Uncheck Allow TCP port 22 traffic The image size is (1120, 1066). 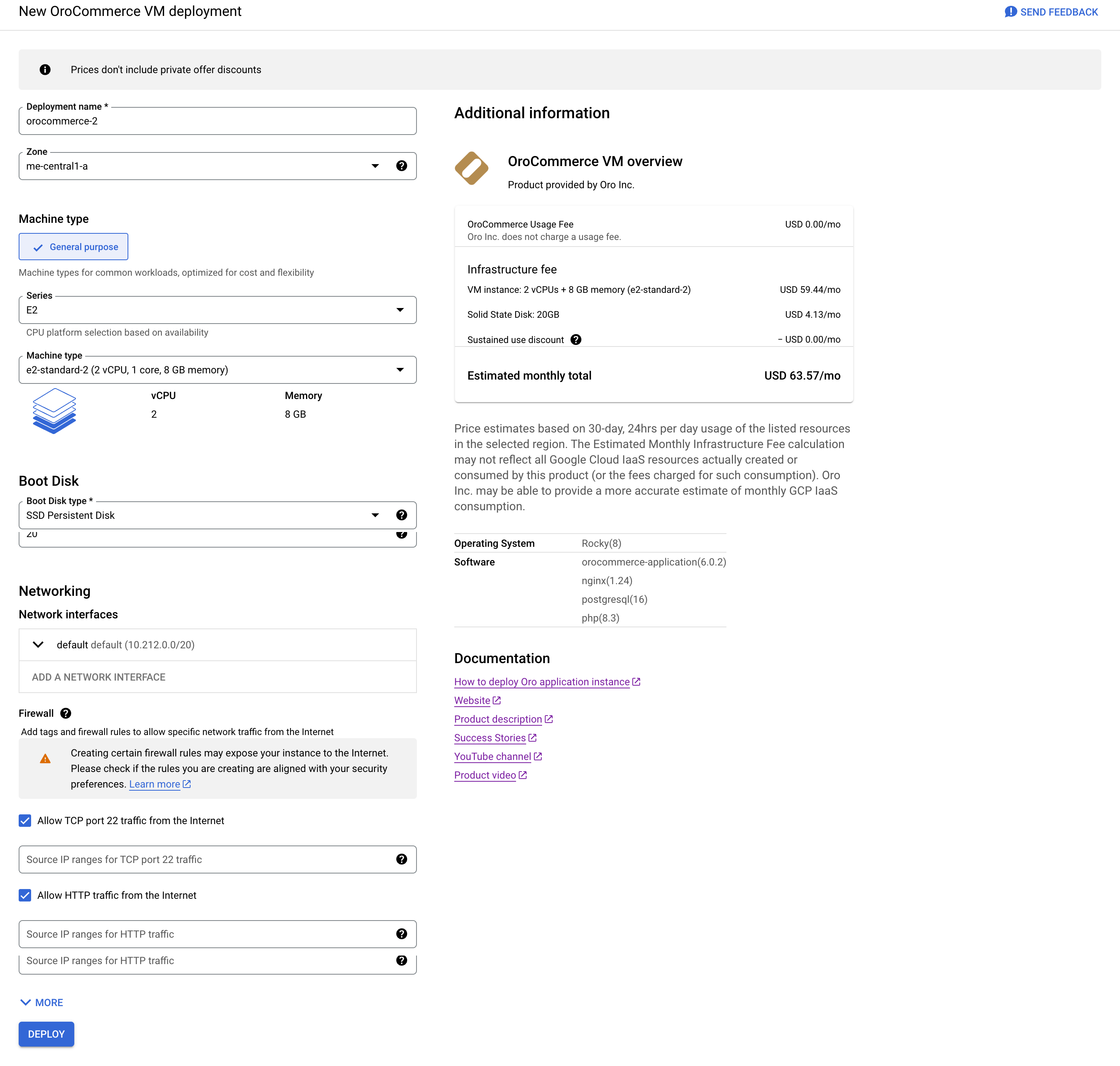click(25, 821)
